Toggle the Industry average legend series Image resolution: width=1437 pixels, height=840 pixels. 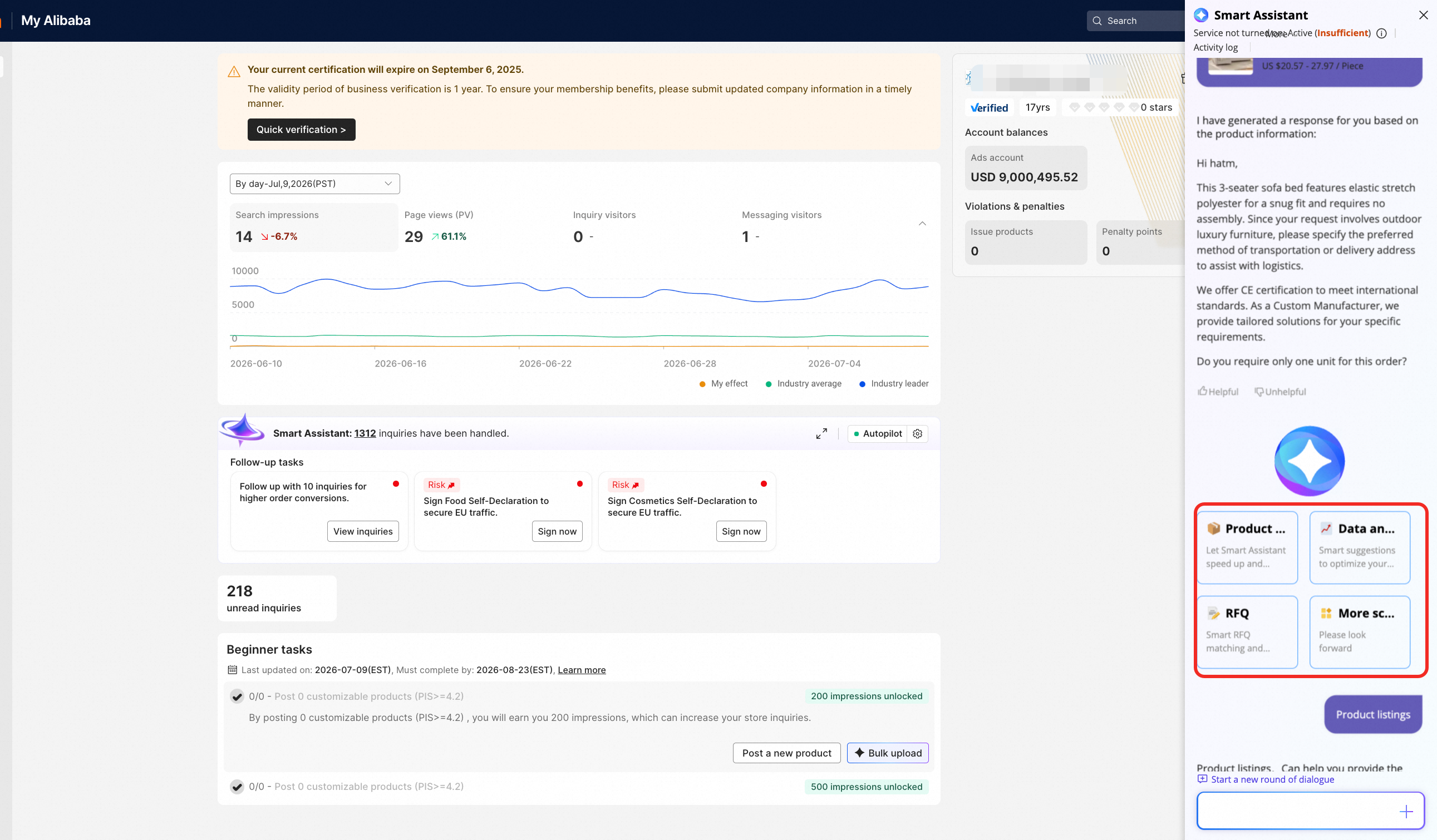point(804,383)
